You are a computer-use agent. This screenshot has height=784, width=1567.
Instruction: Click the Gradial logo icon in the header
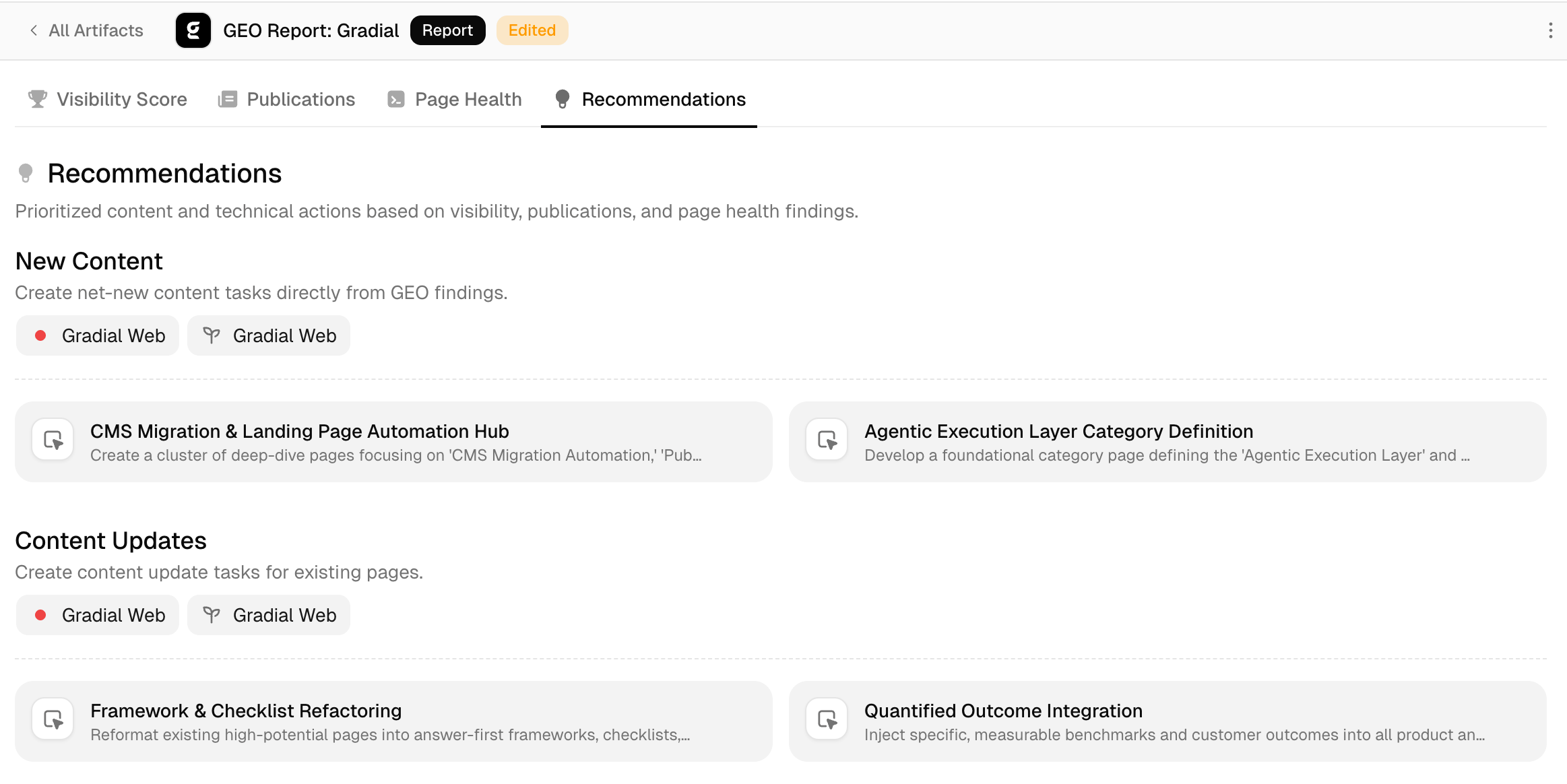(x=193, y=30)
